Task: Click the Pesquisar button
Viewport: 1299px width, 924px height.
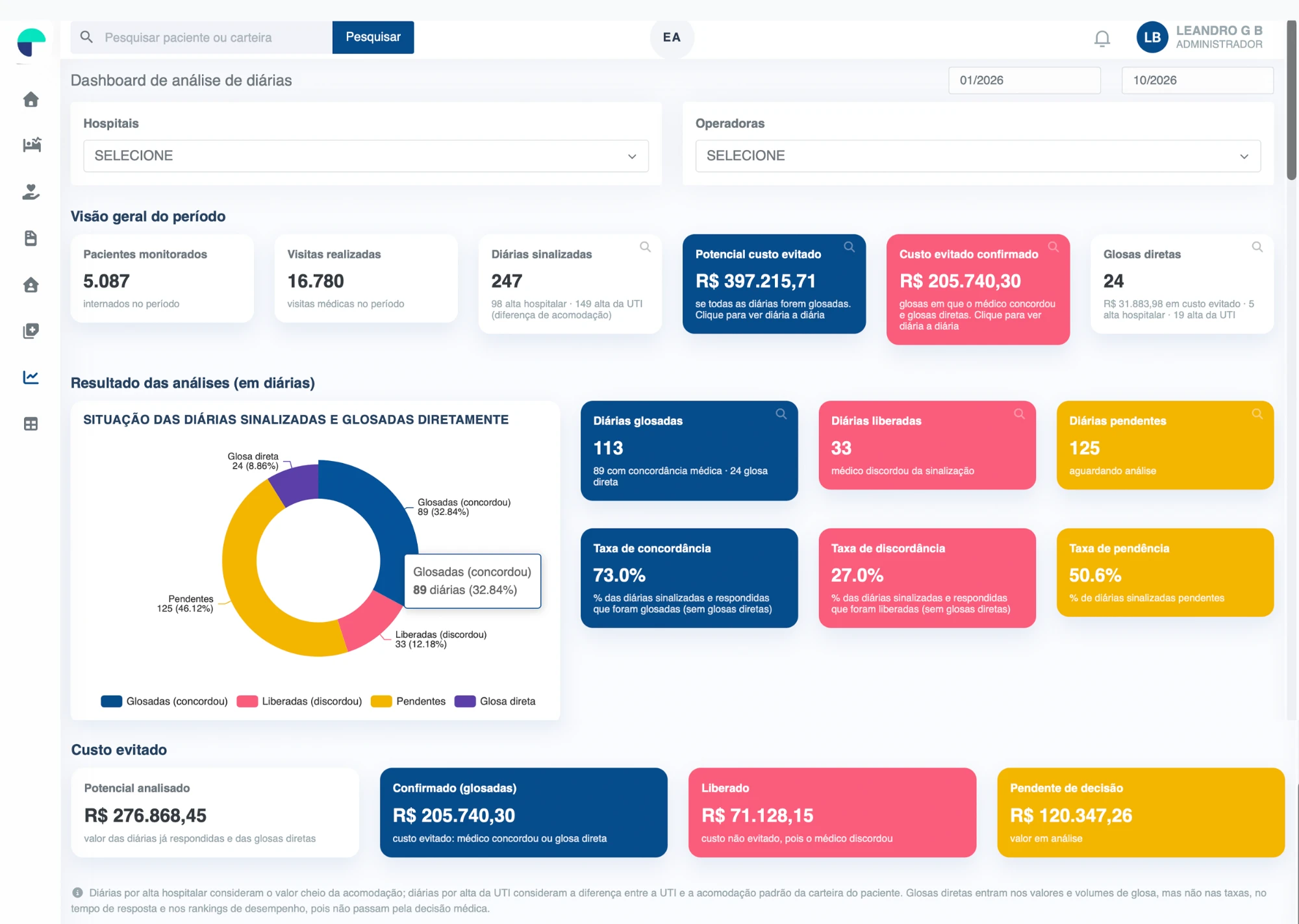Action: [373, 37]
